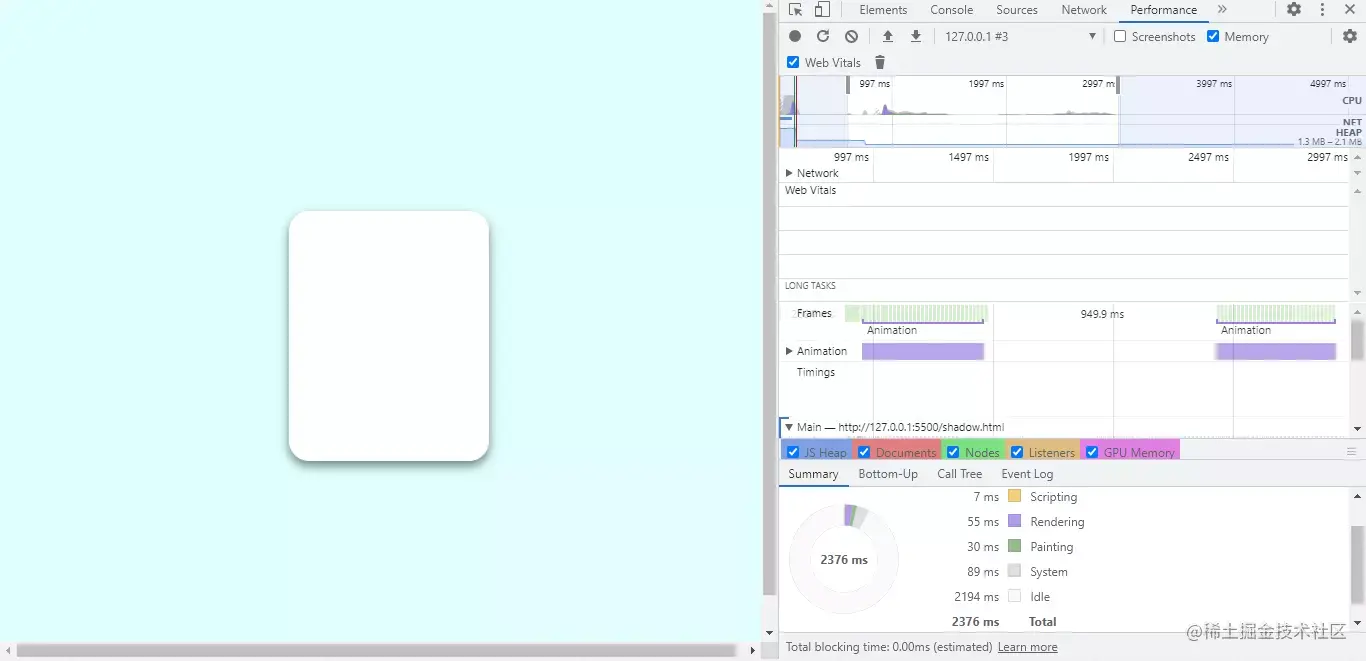
Task: Clear the performance recording
Action: point(851,36)
